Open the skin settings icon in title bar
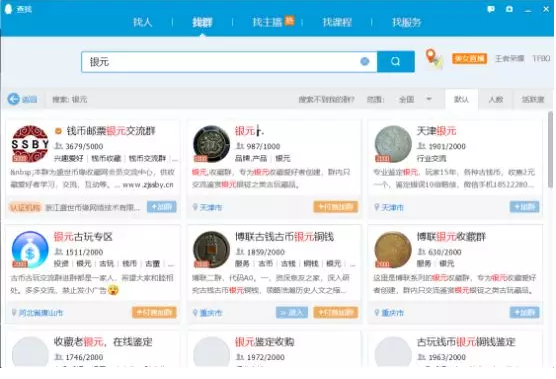Viewport: 556px width, 379px height. pyautogui.click(x=510, y=9)
